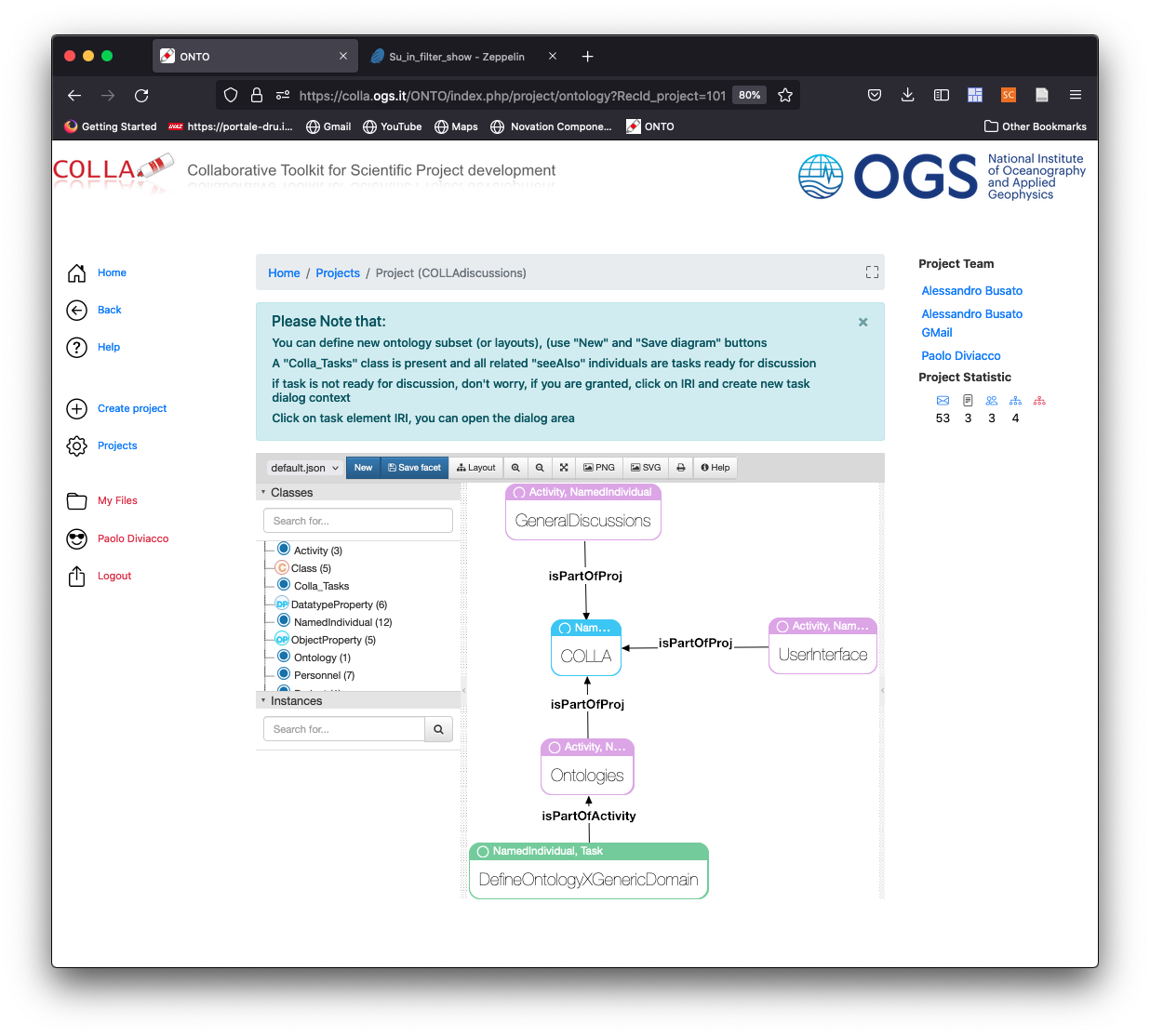Select the NamedIndividual (12) class radio
The width and height of the screenshot is (1150, 1036).
[284, 621]
